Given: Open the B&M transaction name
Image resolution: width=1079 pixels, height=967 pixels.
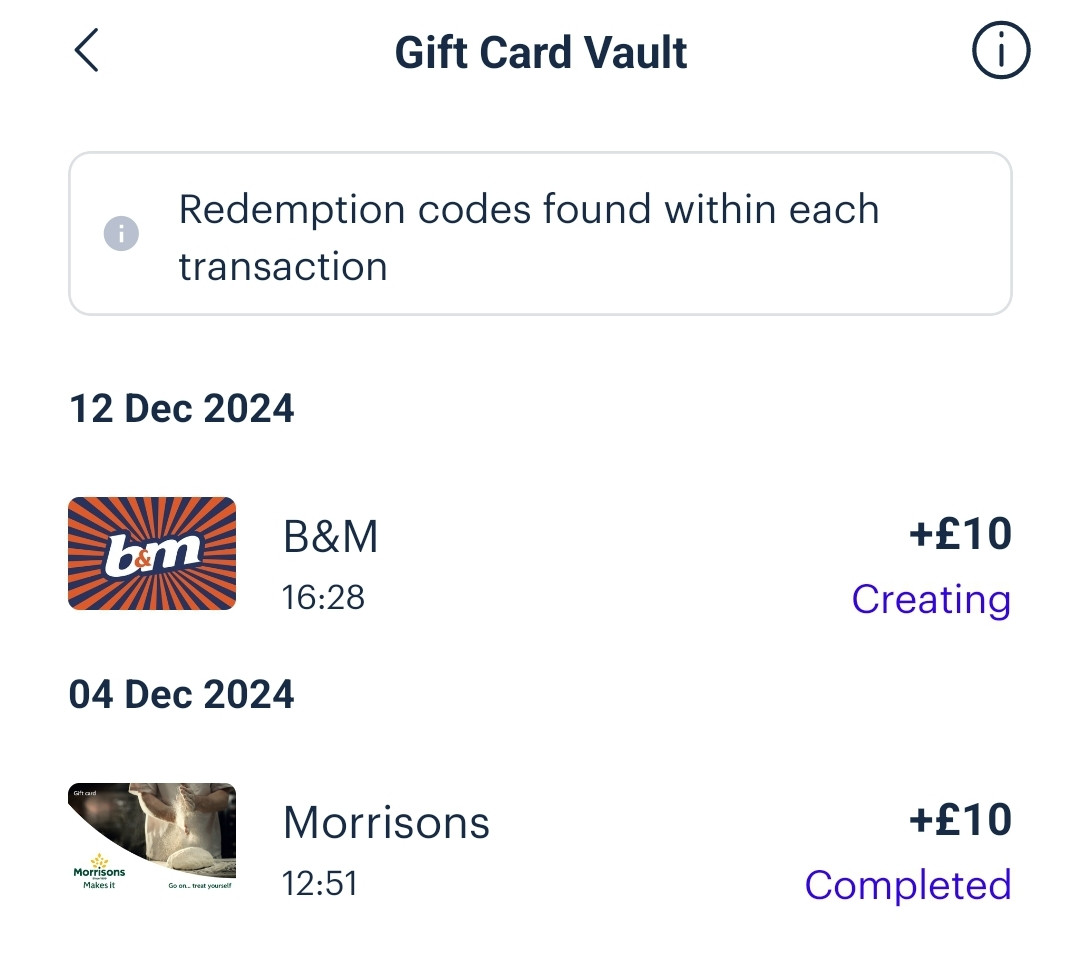Looking at the screenshot, I should (331, 538).
